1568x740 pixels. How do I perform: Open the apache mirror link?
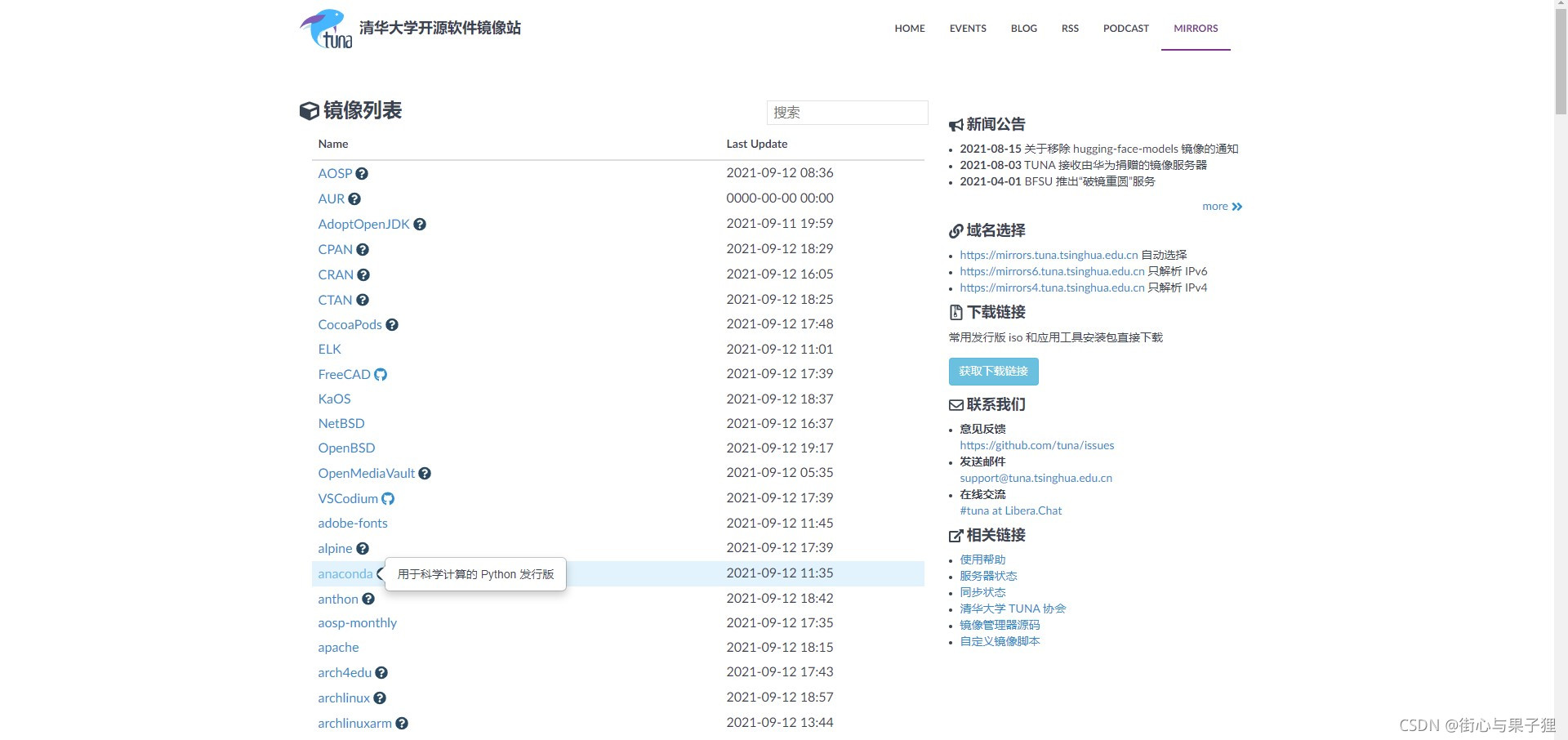point(338,648)
